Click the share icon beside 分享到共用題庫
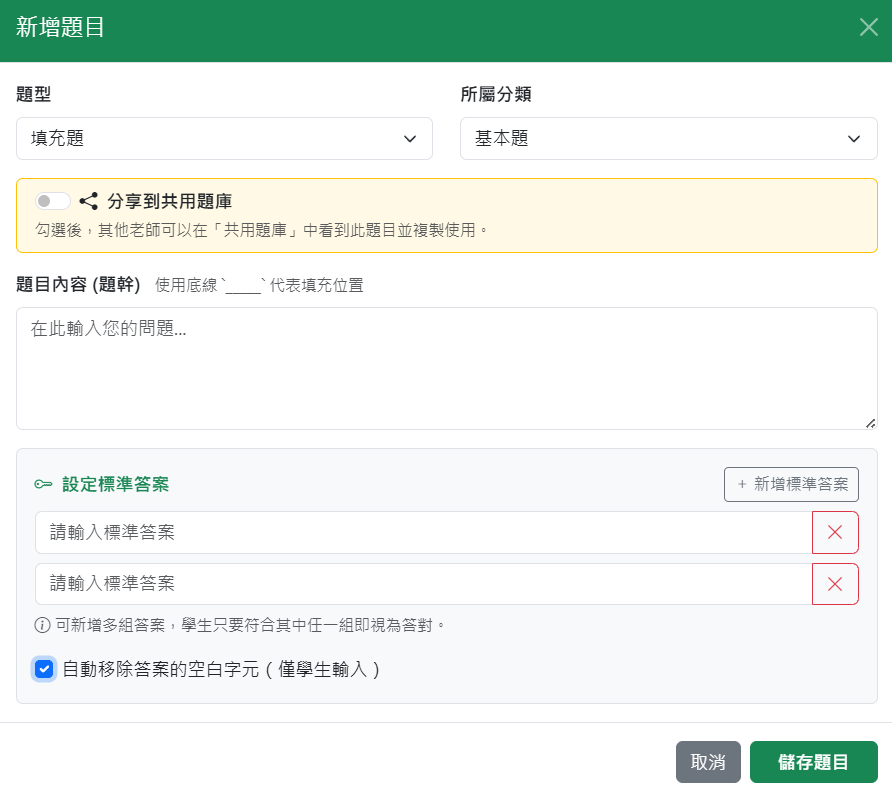The image size is (892, 798). [x=89, y=201]
